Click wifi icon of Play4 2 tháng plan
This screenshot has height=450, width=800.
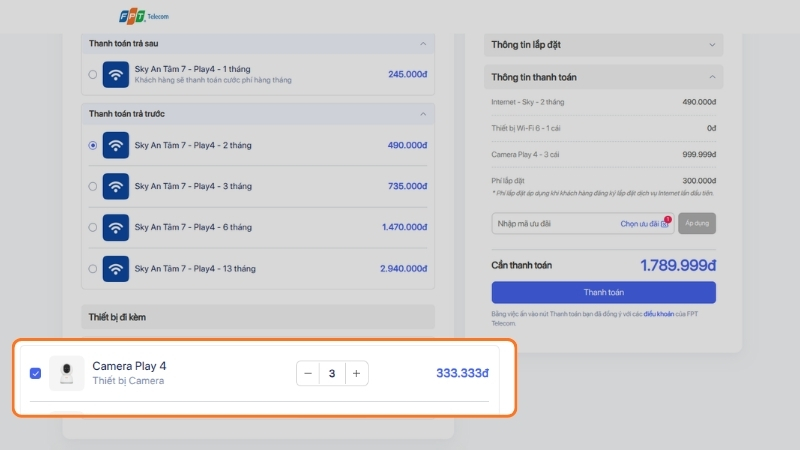coord(116,145)
